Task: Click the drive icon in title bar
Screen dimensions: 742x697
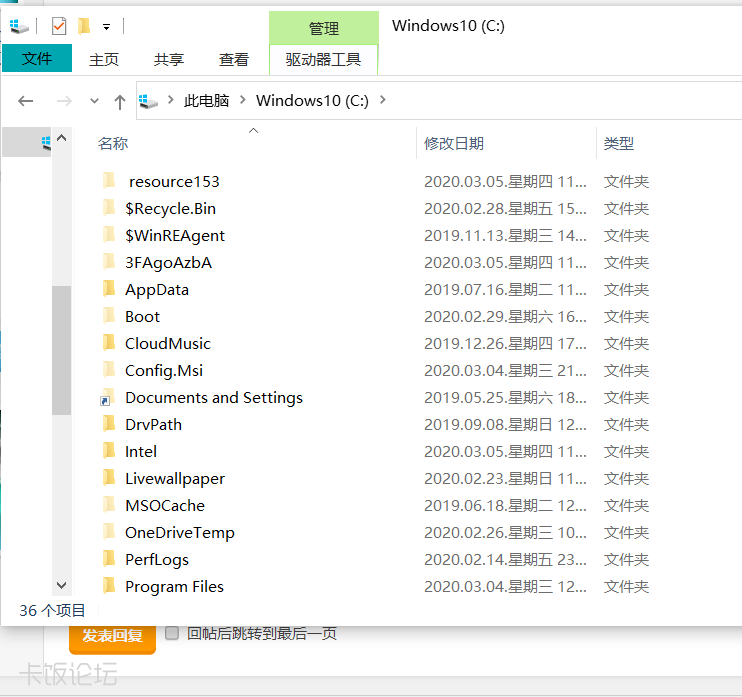Action: point(19,26)
